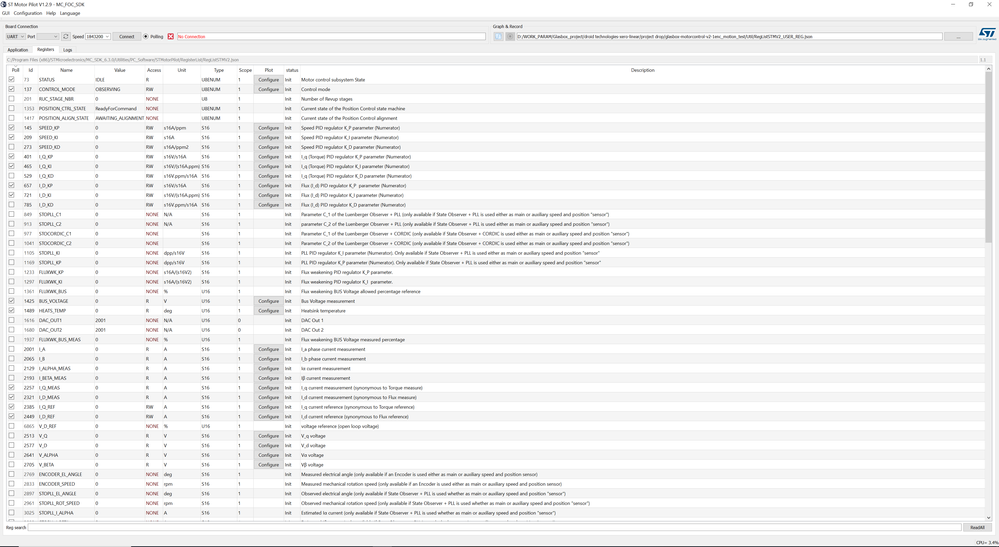The height and width of the screenshot is (547, 999).
Task: Click the No Connection status field
Action: pyautogui.click(x=331, y=37)
